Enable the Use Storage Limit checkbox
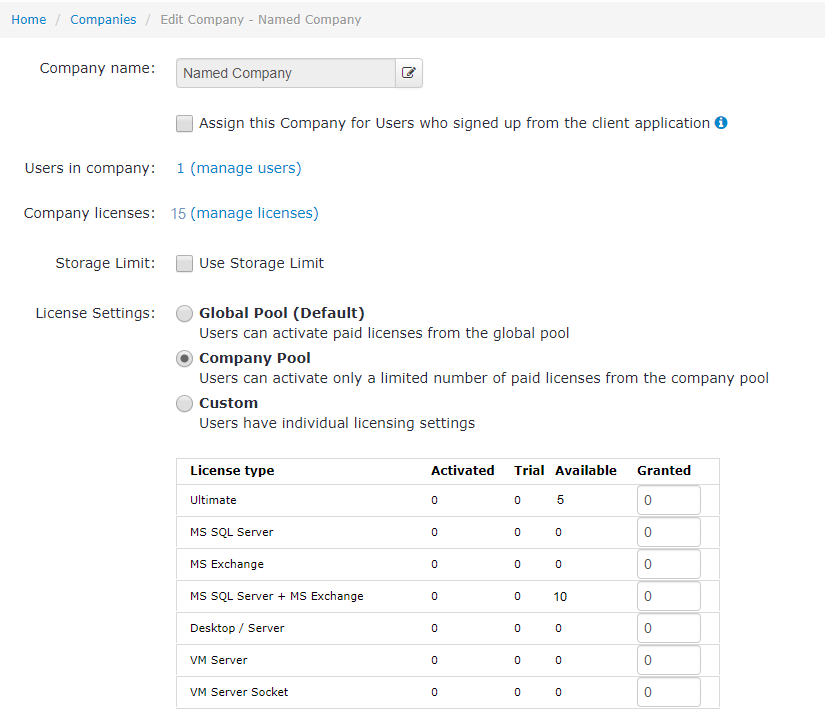825x721 pixels. (x=184, y=263)
